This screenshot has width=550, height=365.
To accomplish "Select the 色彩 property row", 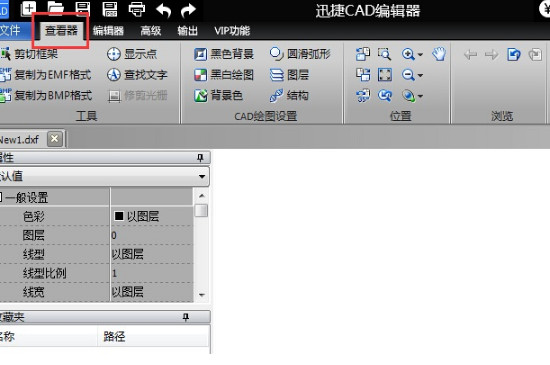I will (x=96, y=216).
